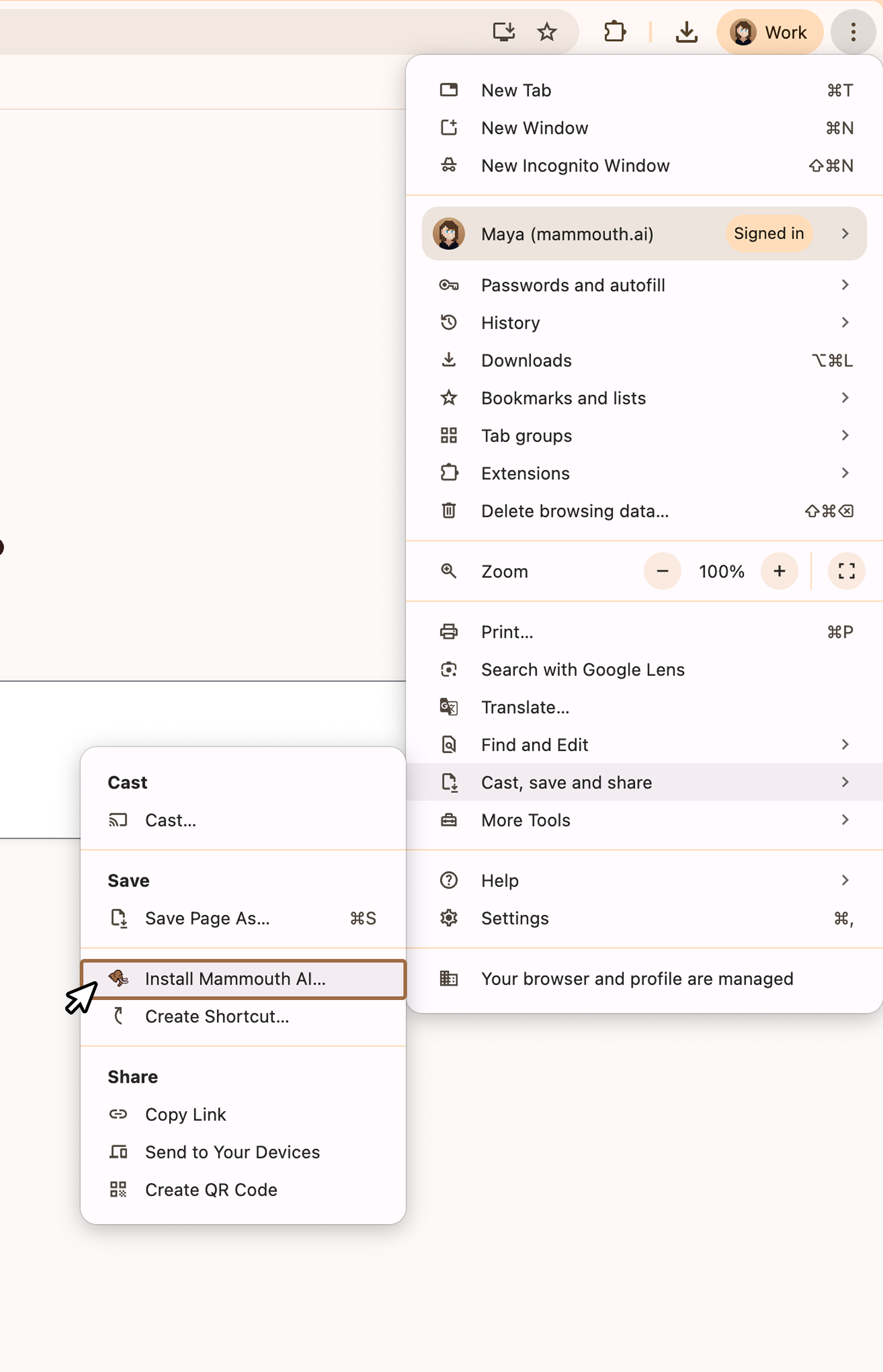
Task: Click the Translate icon
Action: tap(449, 707)
